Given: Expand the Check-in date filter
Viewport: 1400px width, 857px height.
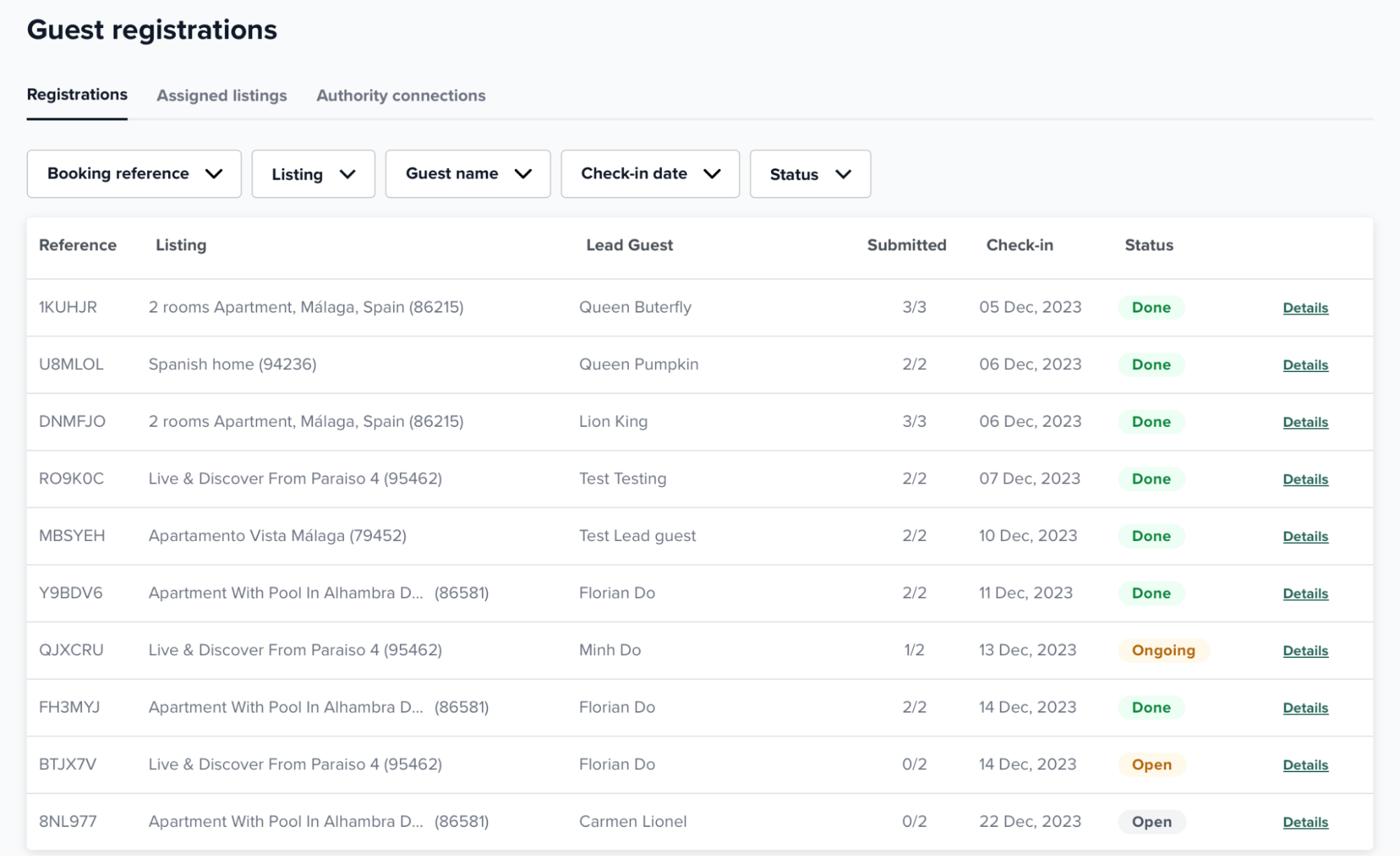Looking at the screenshot, I should click(x=650, y=174).
